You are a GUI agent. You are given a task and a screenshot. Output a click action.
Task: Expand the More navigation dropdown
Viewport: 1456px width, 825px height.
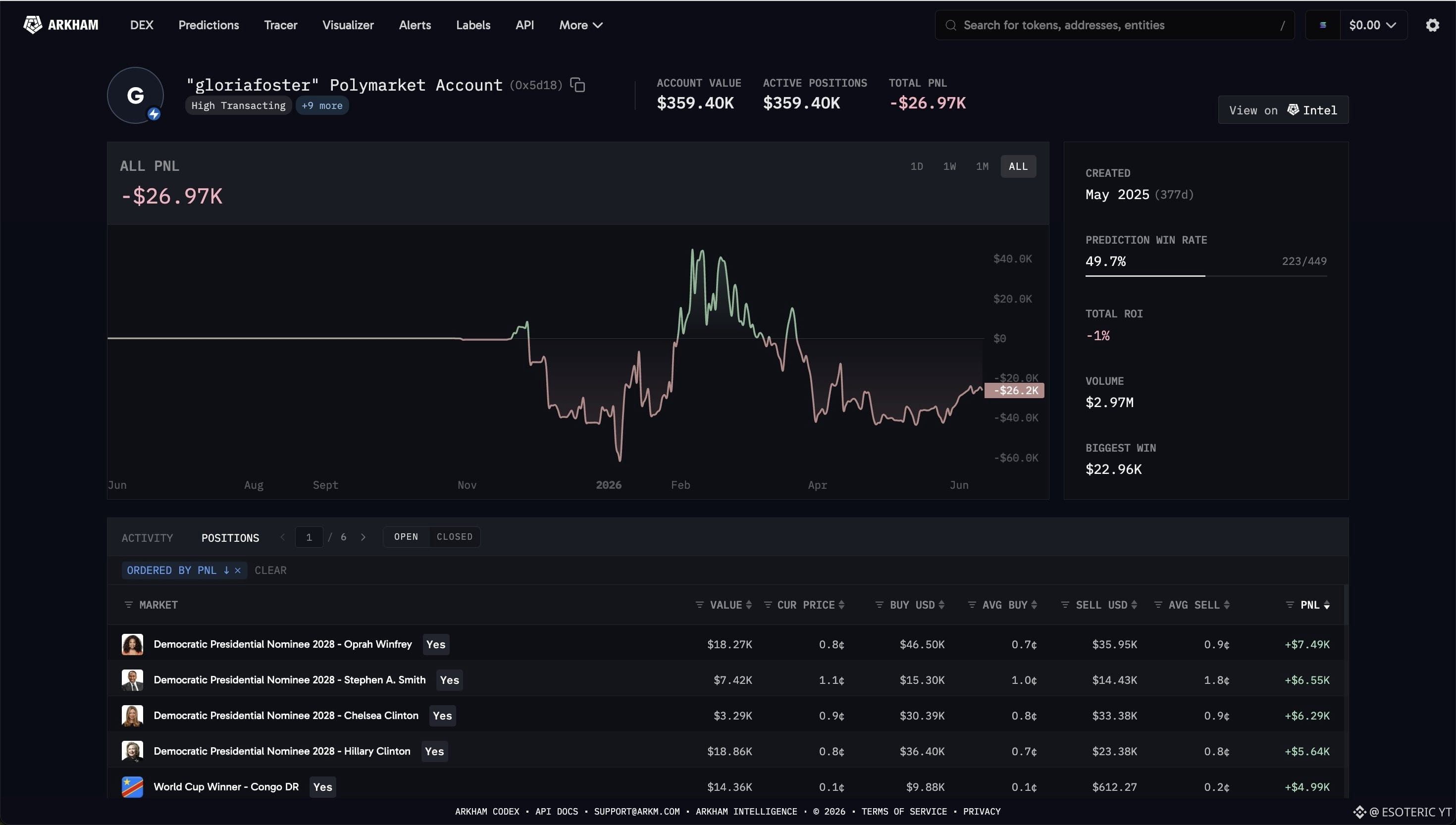[581, 25]
